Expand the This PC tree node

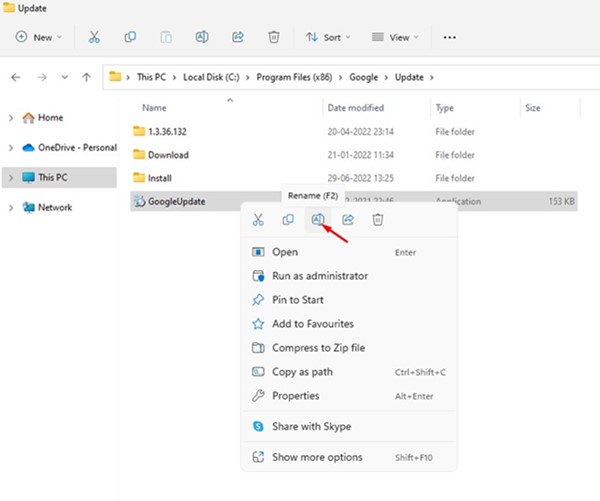click(11, 178)
